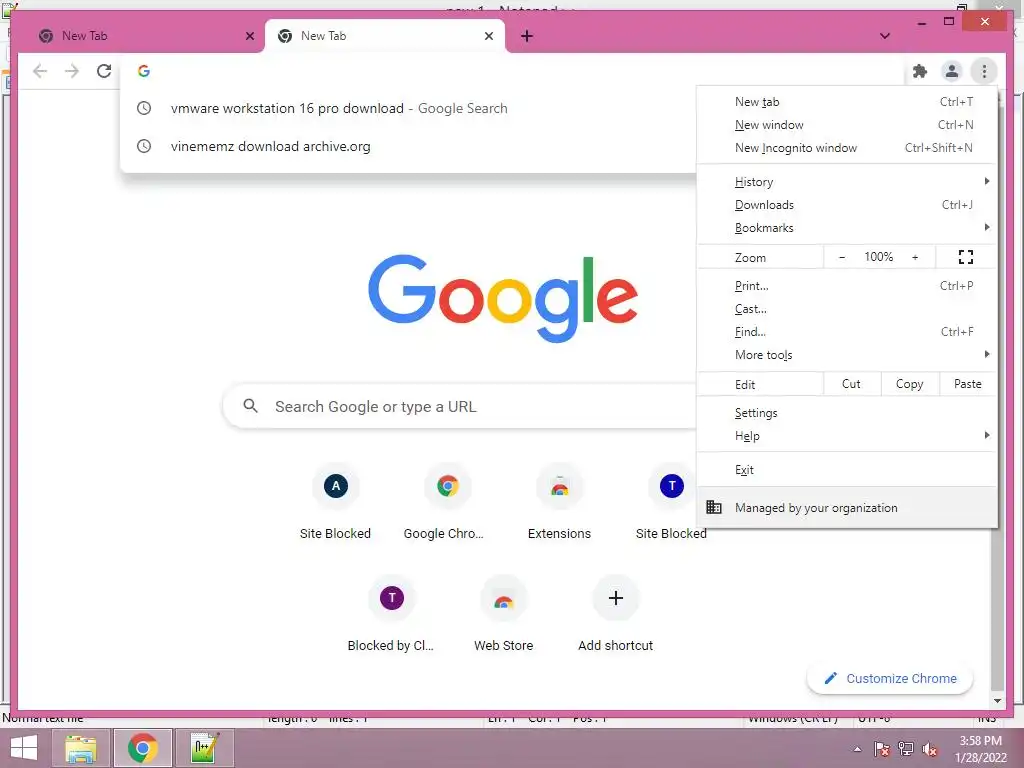The image size is (1024, 768).
Task: Open the tab search chevron
Action: 884,36
